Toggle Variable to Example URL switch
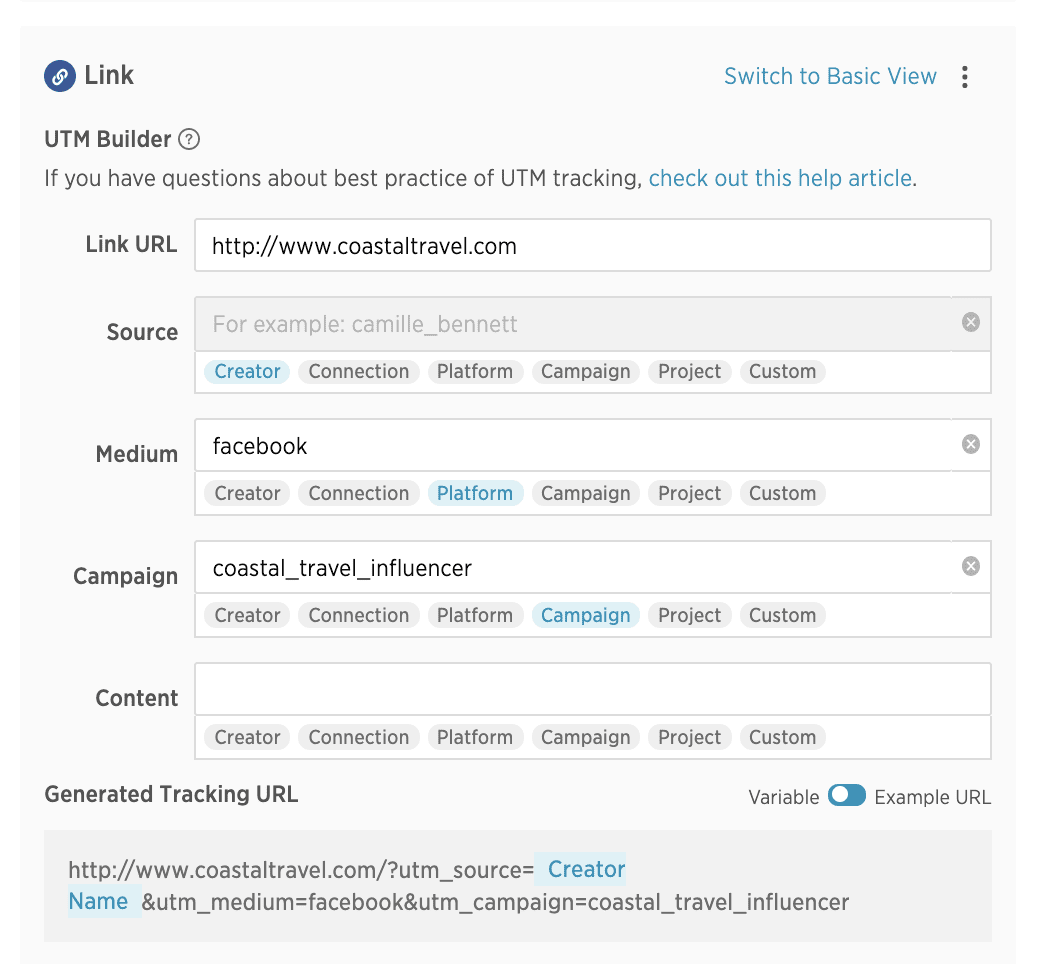1044x964 pixels. tap(847, 796)
